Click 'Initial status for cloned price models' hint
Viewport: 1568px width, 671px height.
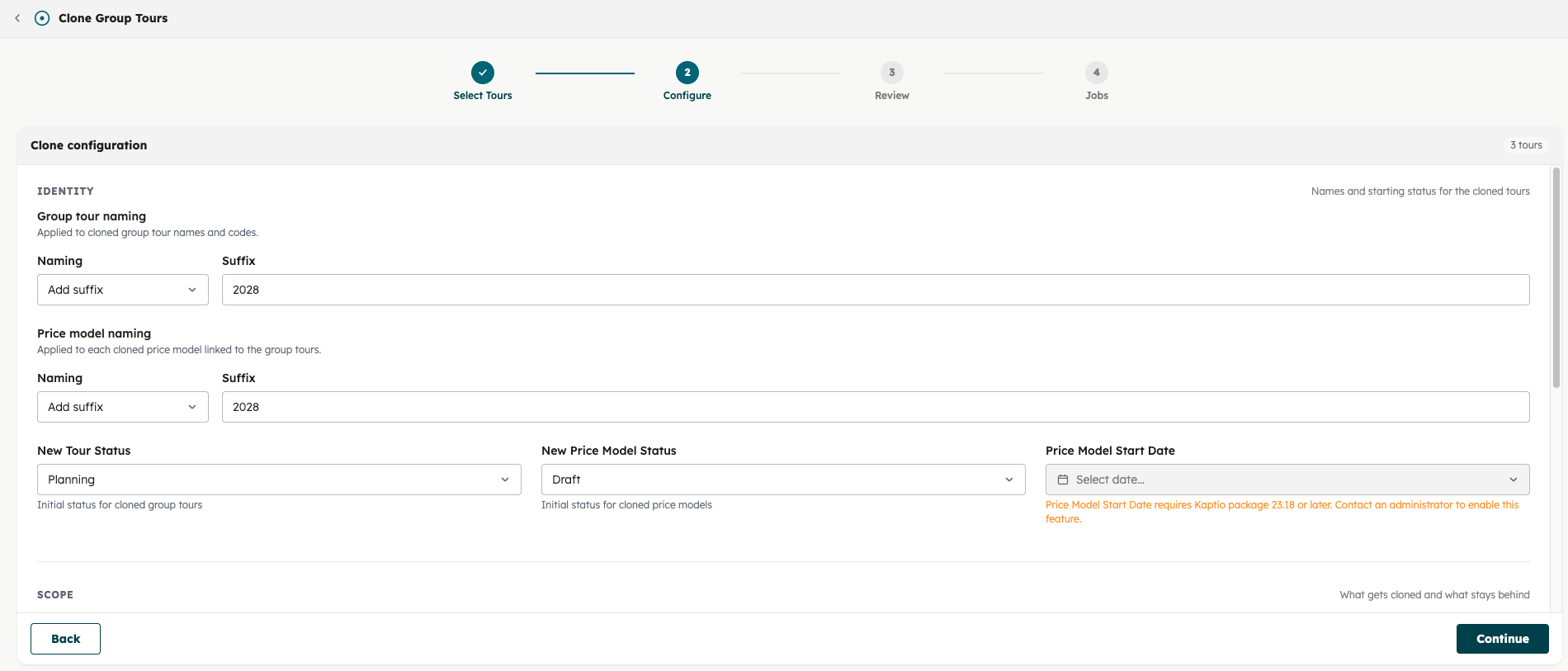[x=626, y=505]
